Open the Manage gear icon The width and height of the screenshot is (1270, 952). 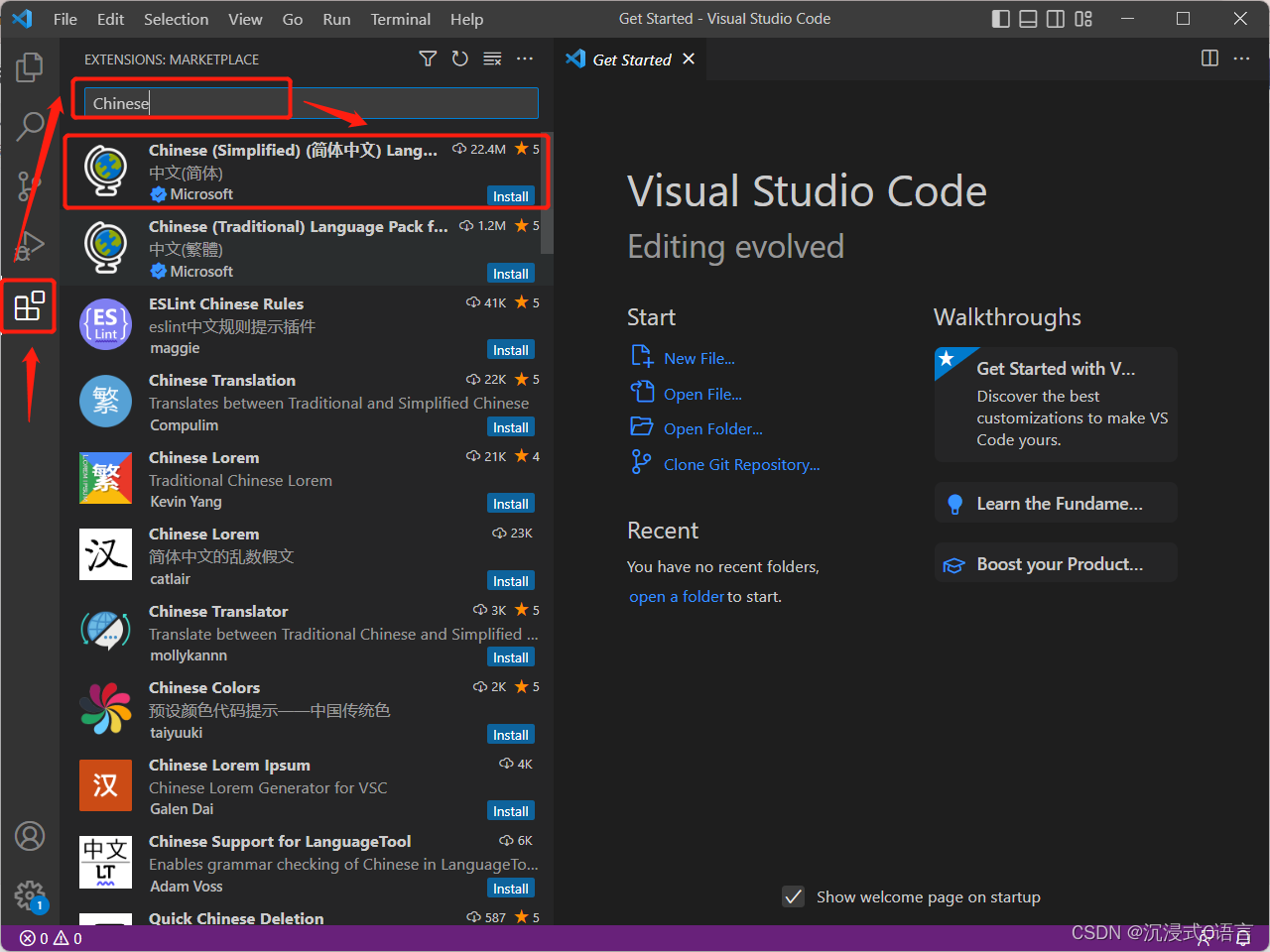[30, 895]
